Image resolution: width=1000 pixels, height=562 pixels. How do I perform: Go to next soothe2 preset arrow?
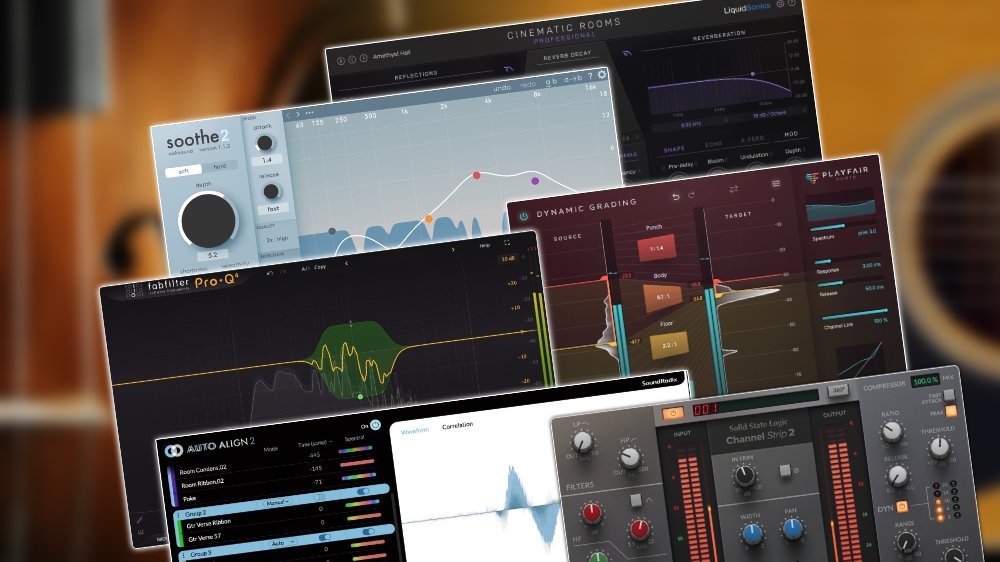click(x=297, y=114)
